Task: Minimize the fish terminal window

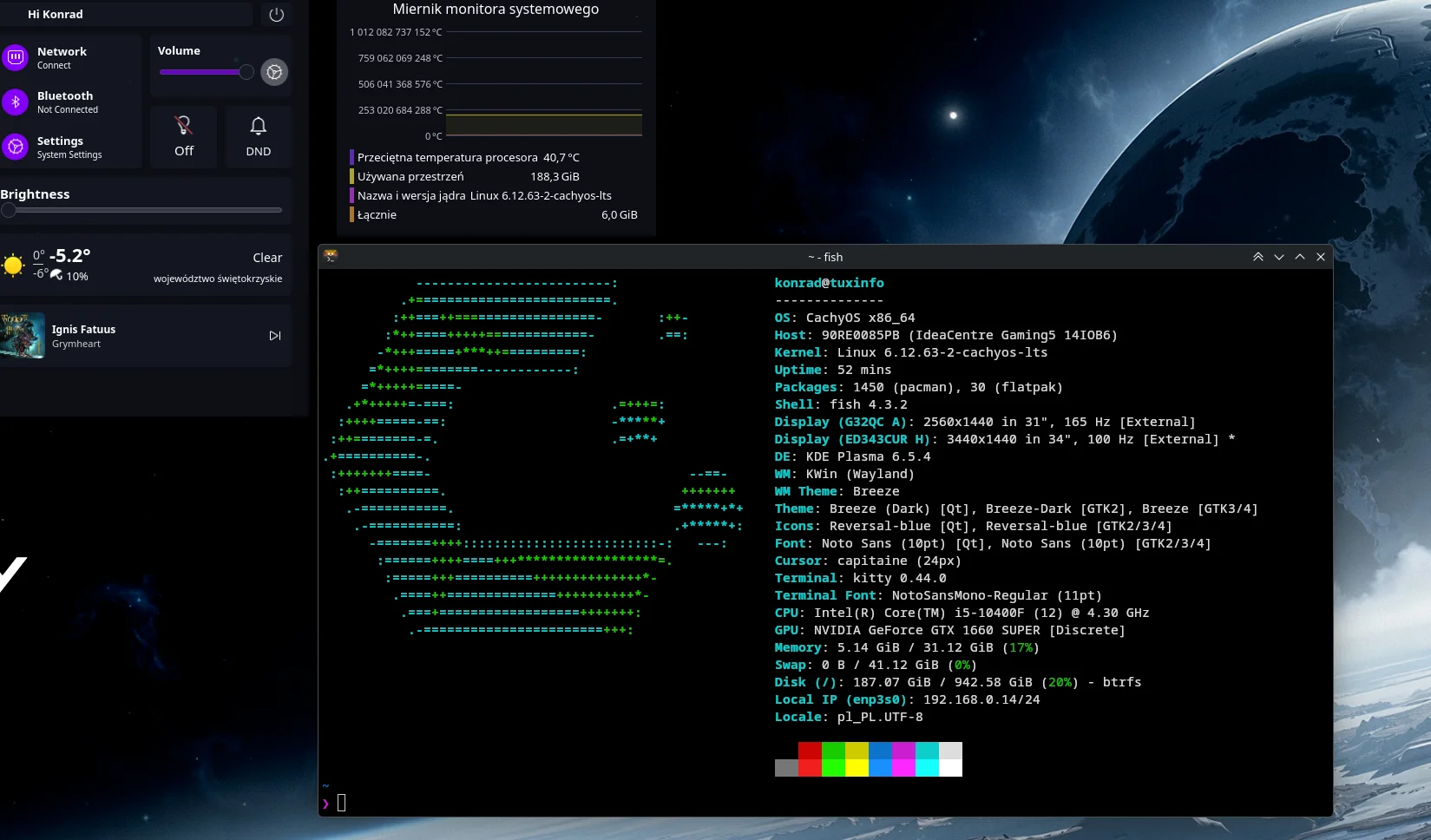Action: (1278, 257)
